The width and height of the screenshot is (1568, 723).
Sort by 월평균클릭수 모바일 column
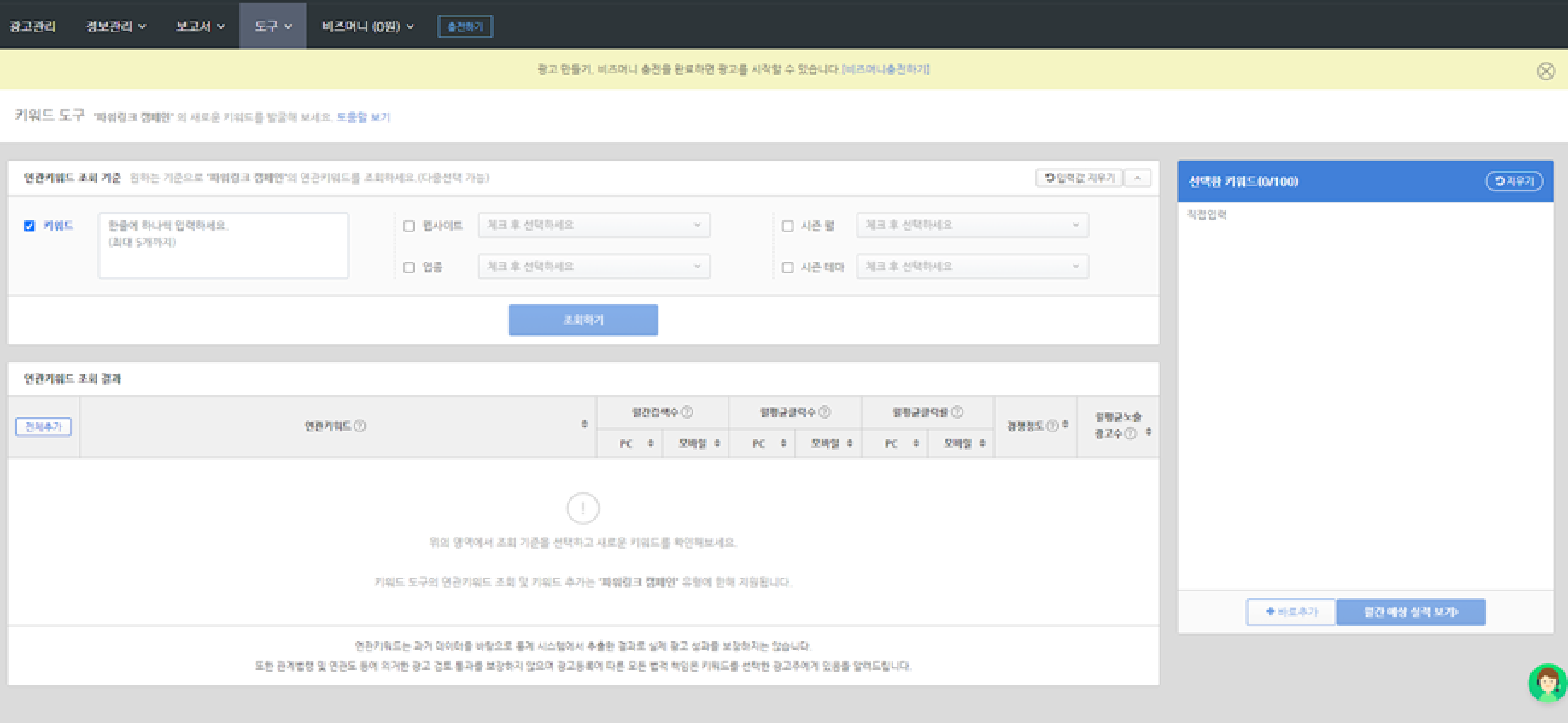pos(850,444)
